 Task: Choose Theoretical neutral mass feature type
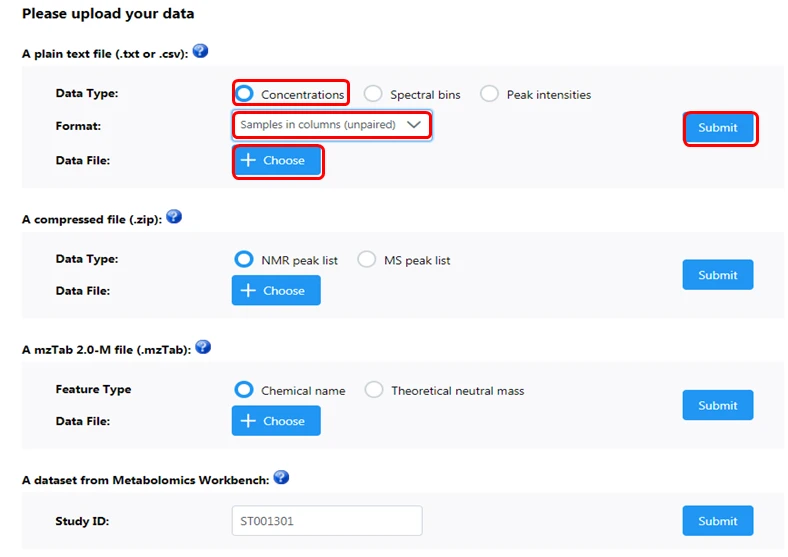[374, 390]
